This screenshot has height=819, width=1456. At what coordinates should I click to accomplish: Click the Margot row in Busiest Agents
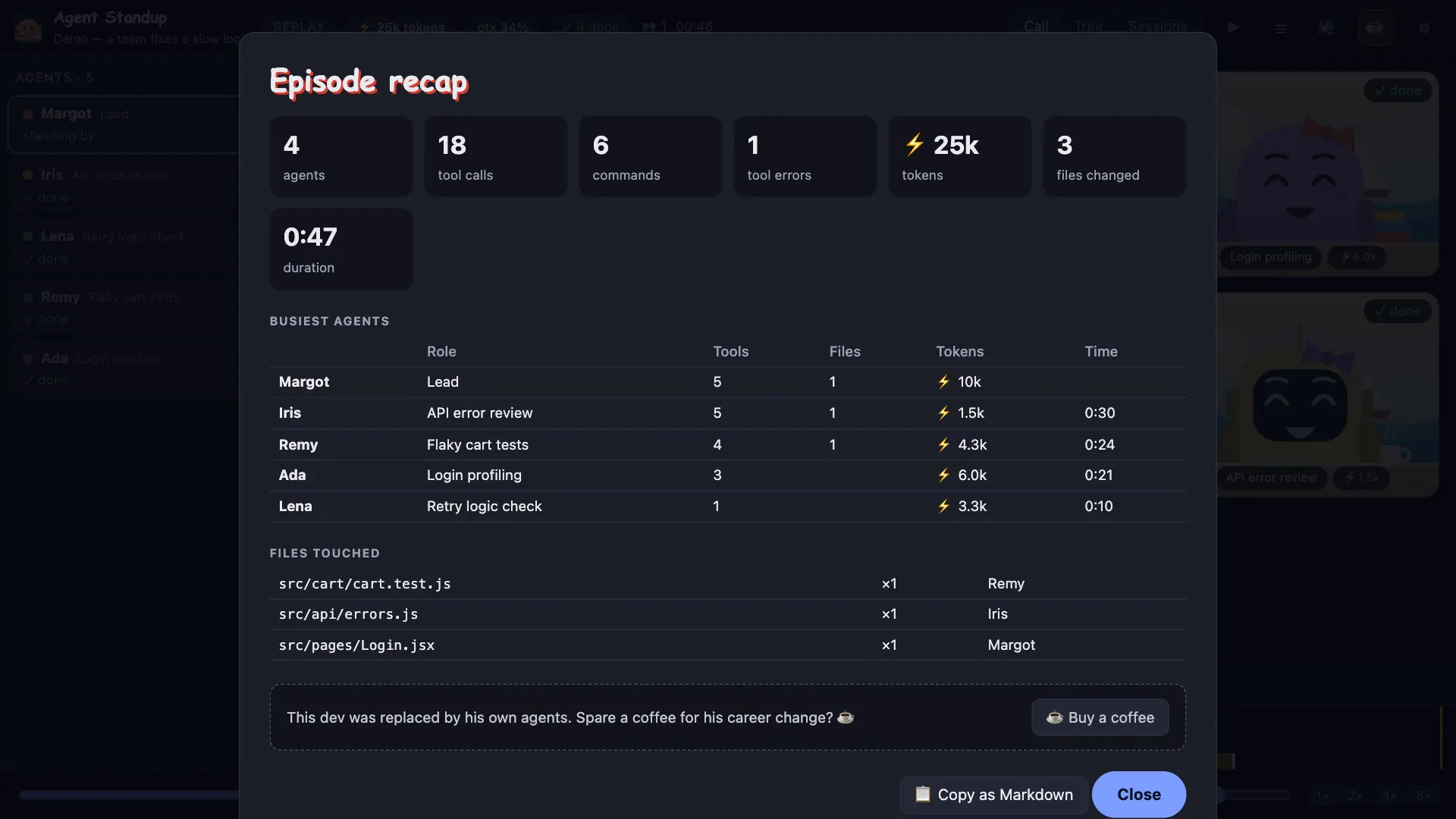[728, 382]
